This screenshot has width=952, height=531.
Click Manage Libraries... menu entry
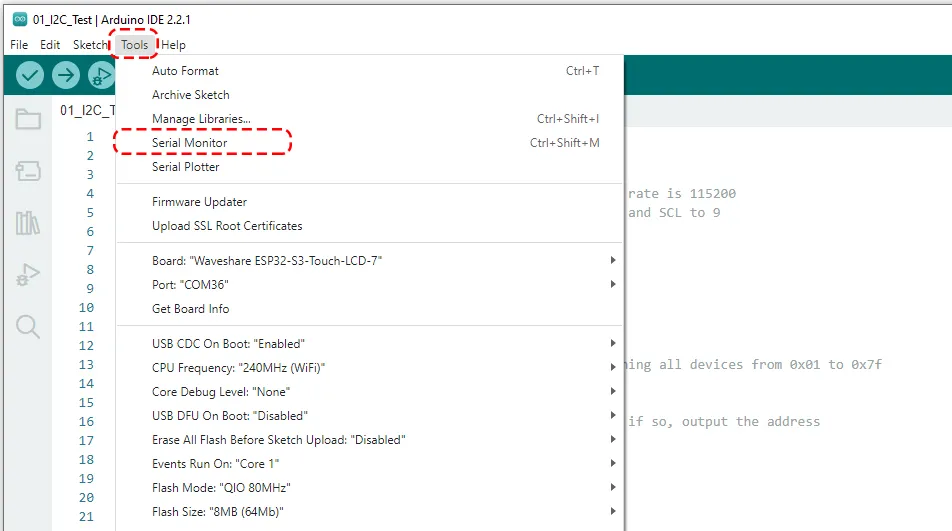201,119
